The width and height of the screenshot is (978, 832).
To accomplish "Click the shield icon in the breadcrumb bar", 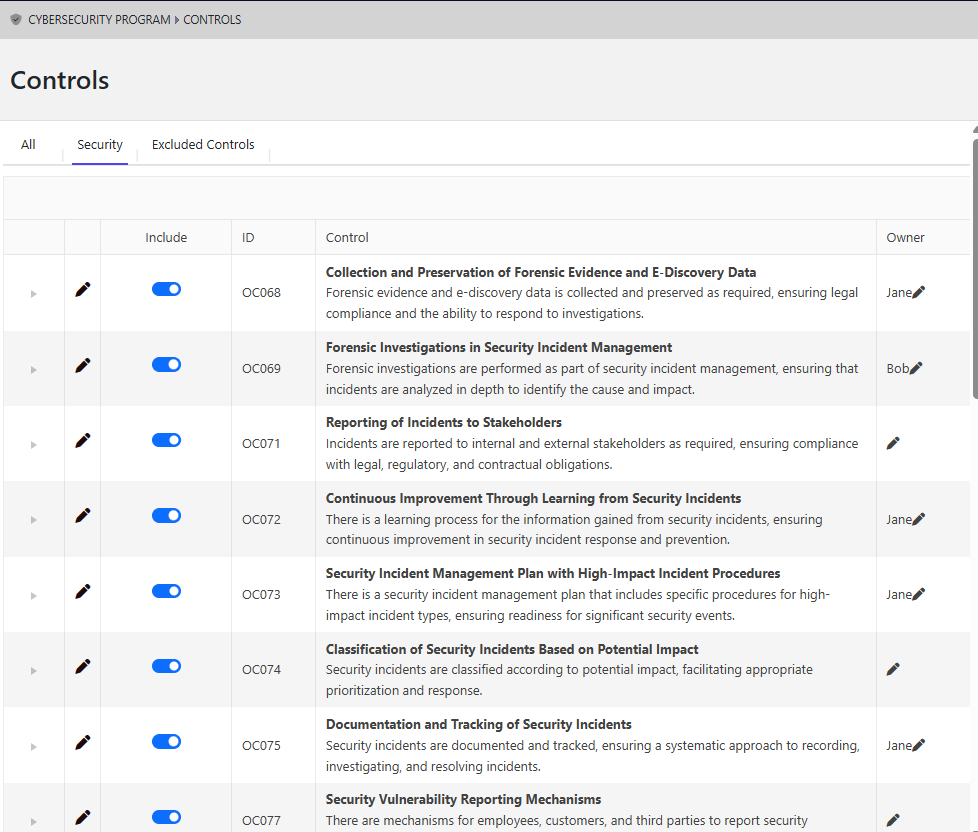I will pos(14,18).
